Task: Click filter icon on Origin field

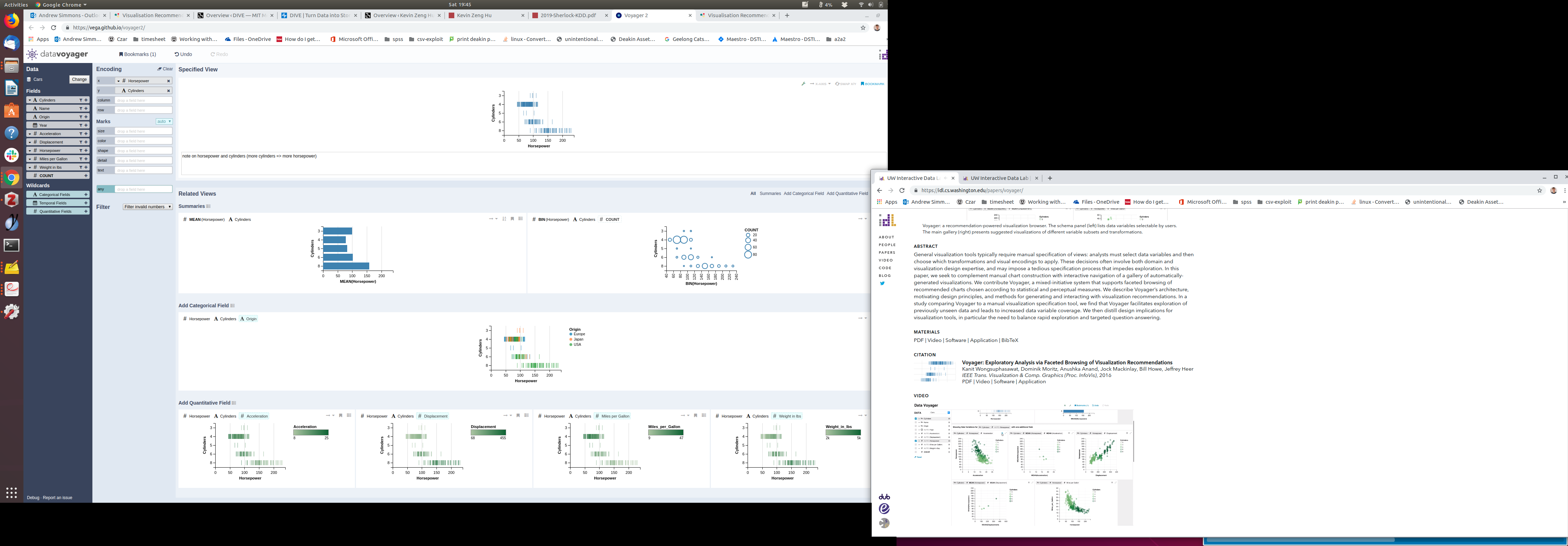Action: 80,117
